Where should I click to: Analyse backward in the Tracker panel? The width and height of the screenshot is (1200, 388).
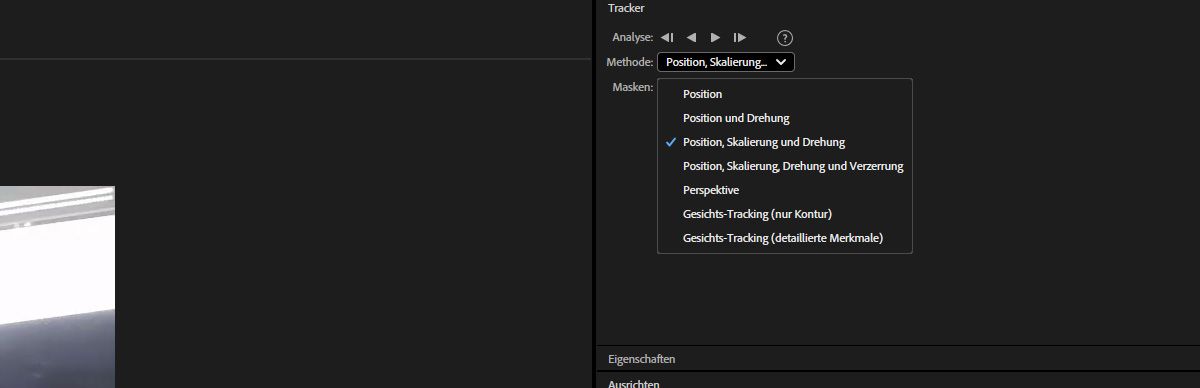click(x=691, y=37)
